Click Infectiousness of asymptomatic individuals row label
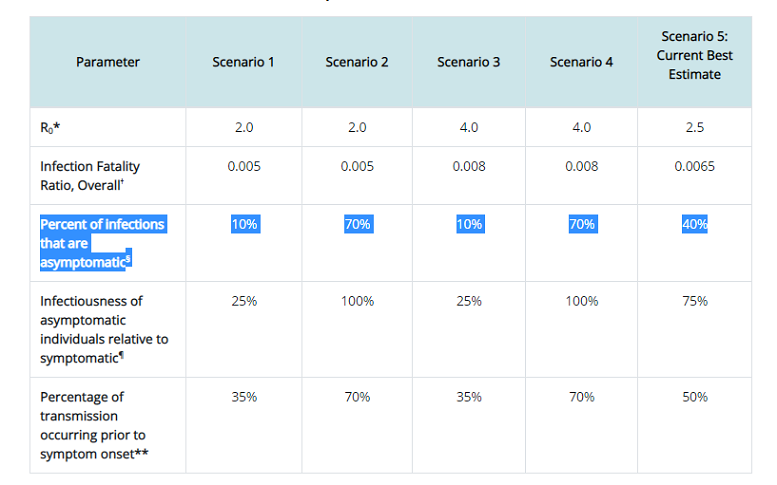 (104, 329)
